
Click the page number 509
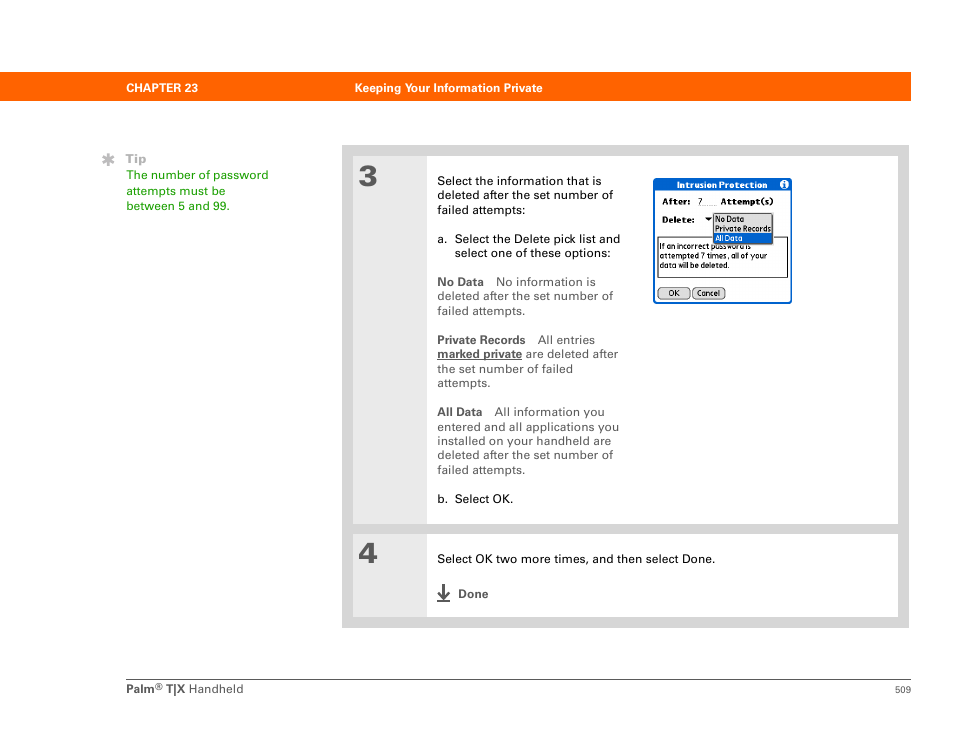(903, 690)
